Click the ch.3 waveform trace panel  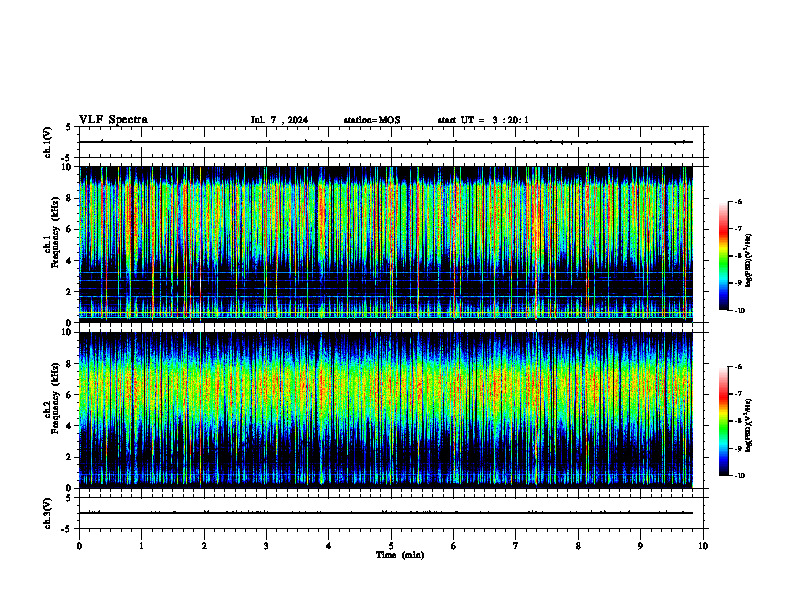click(x=391, y=513)
